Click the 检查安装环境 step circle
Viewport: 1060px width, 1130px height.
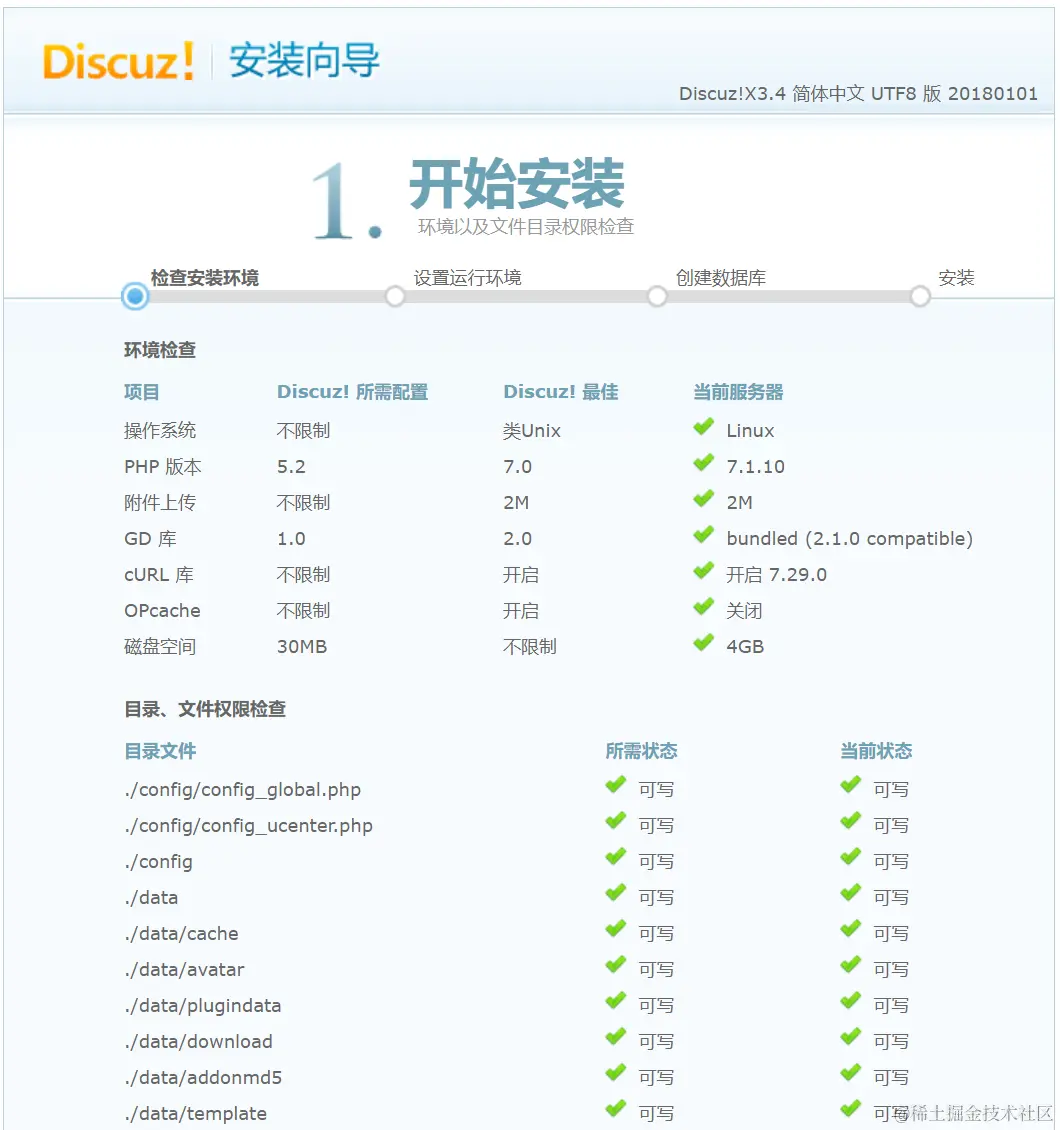[135, 296]
